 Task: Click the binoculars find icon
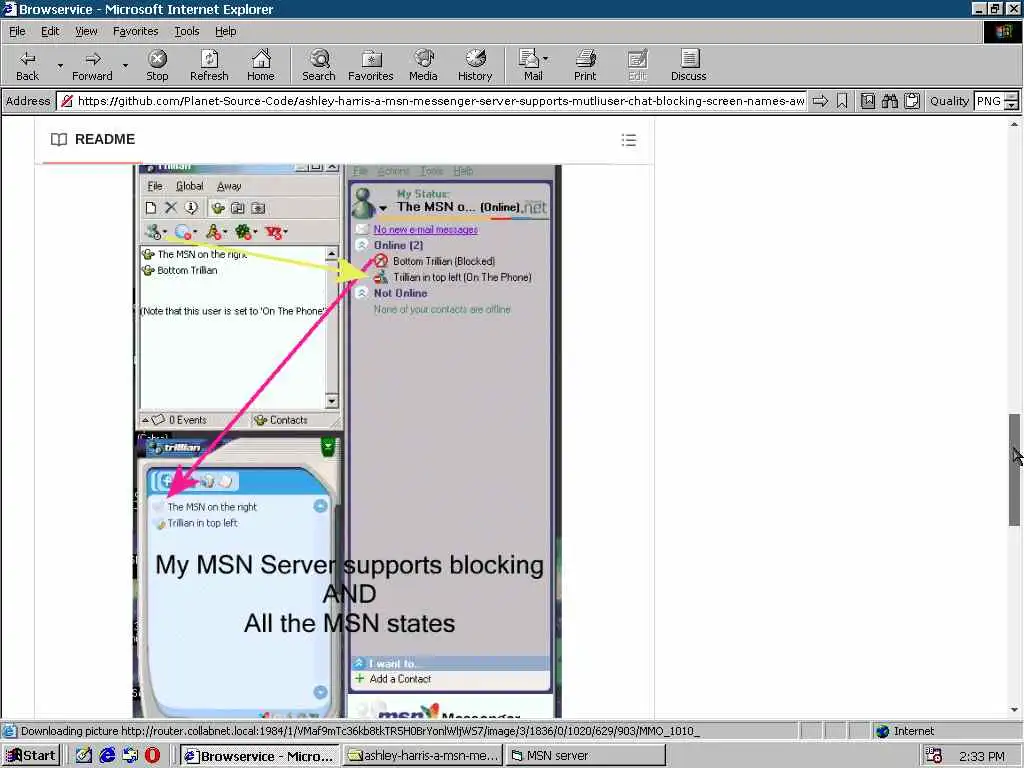889,101
